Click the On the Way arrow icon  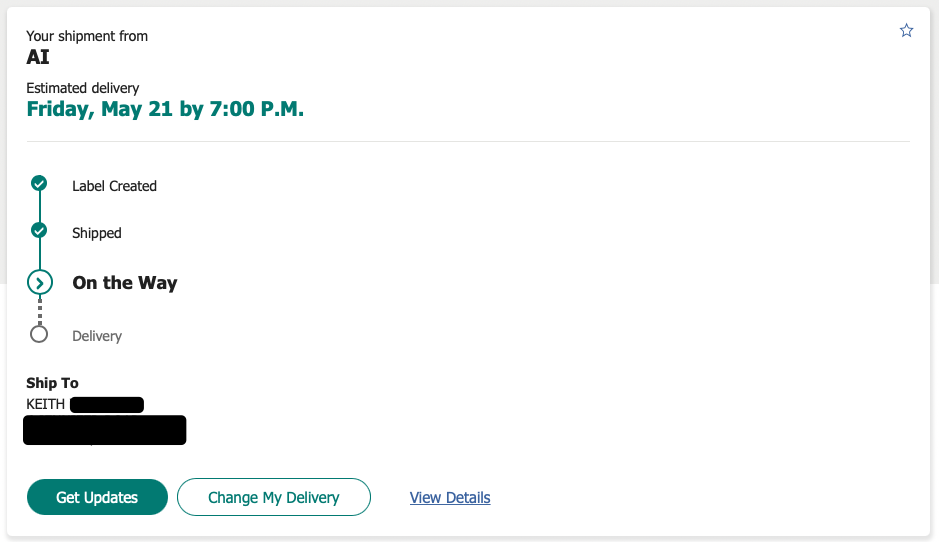click(39, 283)
